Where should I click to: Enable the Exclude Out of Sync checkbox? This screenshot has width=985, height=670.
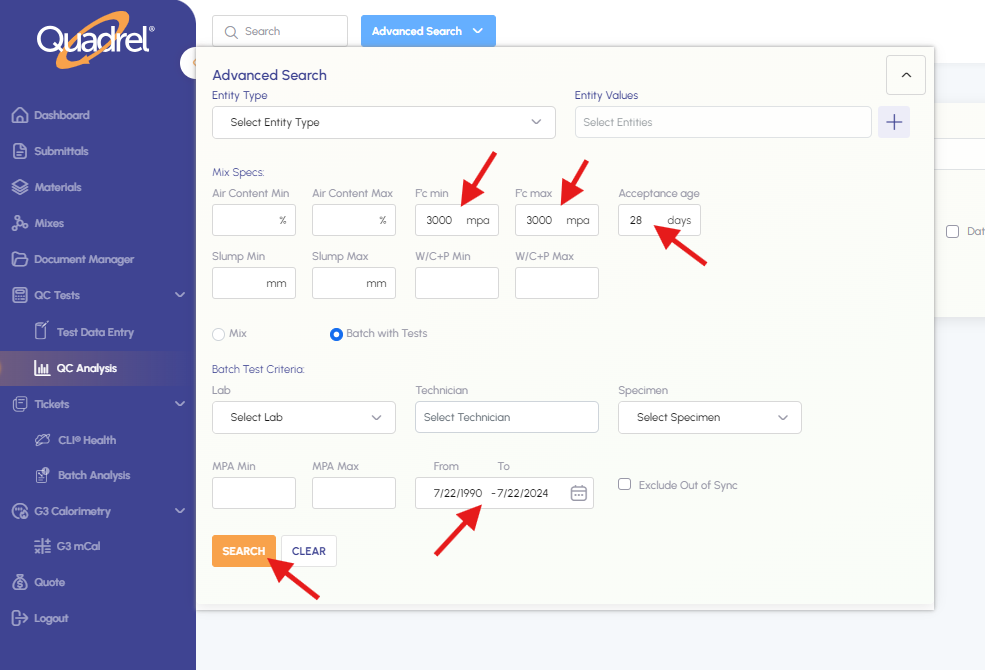click(625, 485)
